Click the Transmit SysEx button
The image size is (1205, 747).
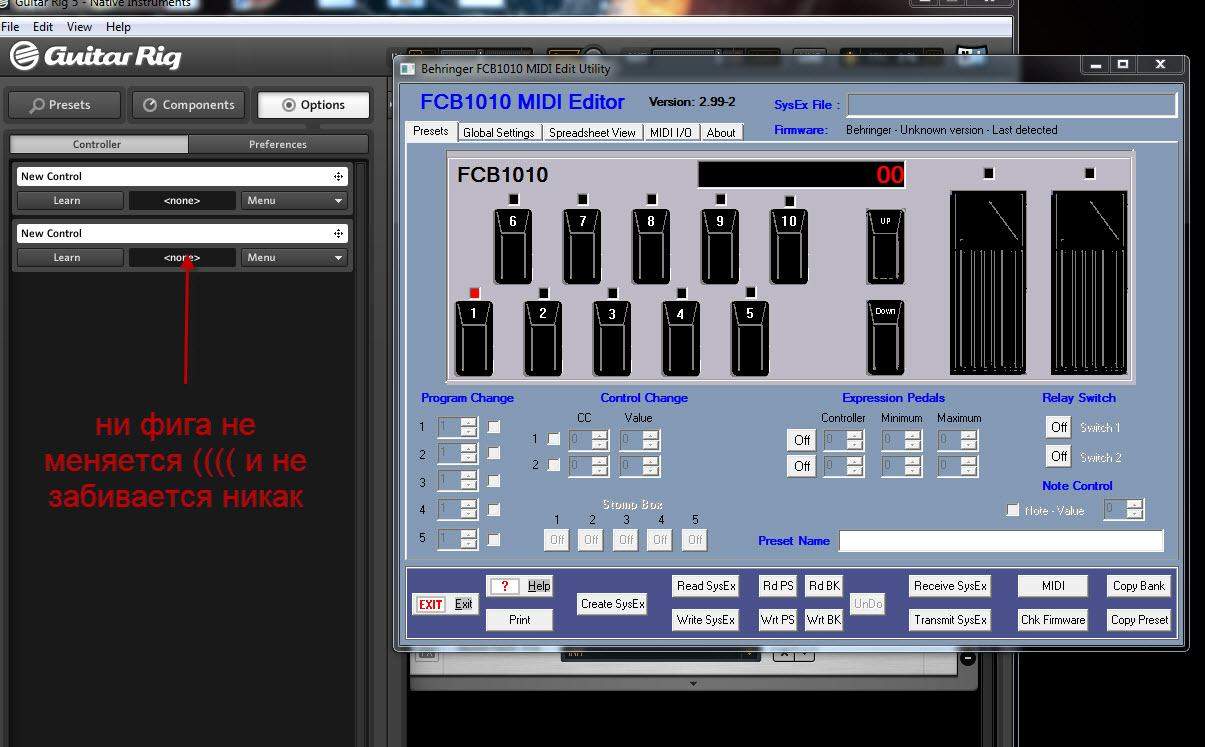(950, 620)
